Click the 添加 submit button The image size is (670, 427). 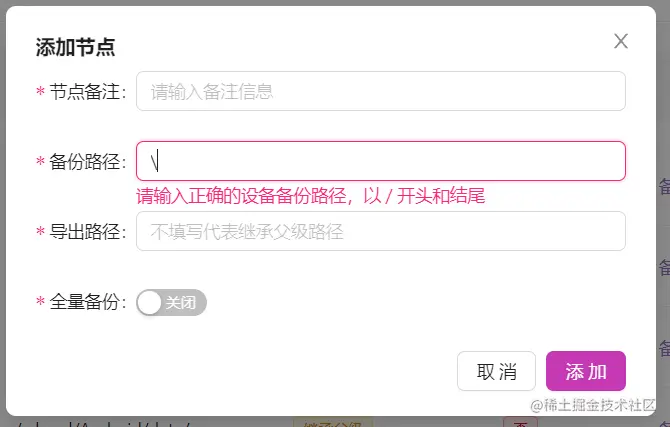[585, 371]
